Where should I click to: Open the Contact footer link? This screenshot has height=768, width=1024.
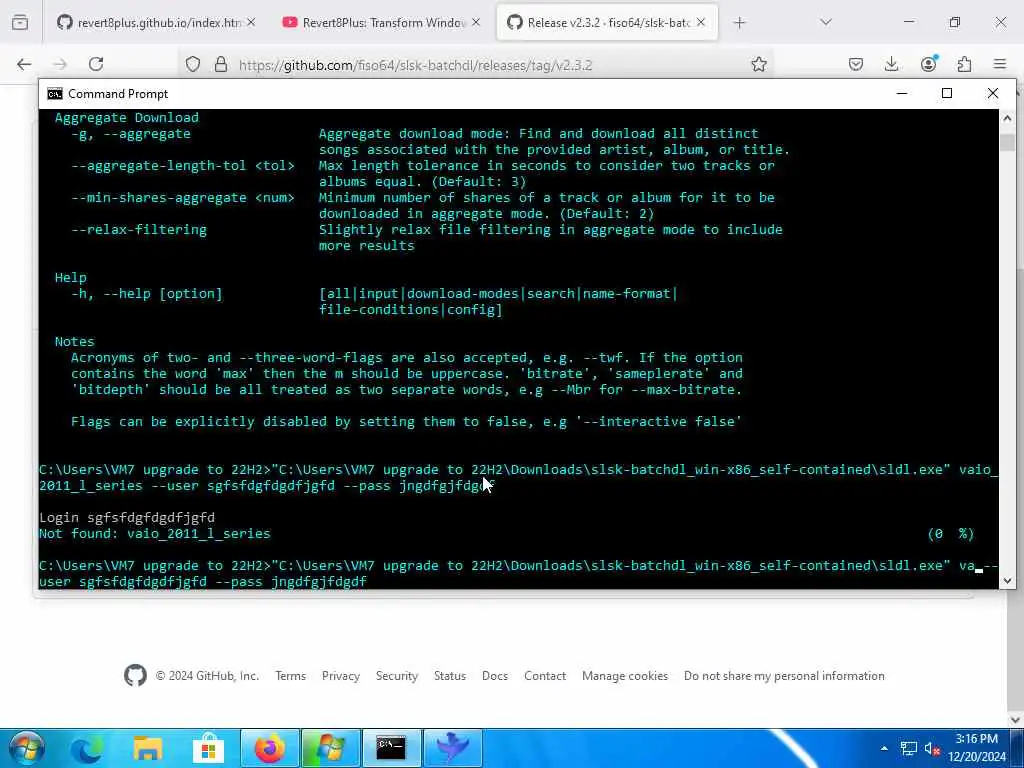(545, 676)
